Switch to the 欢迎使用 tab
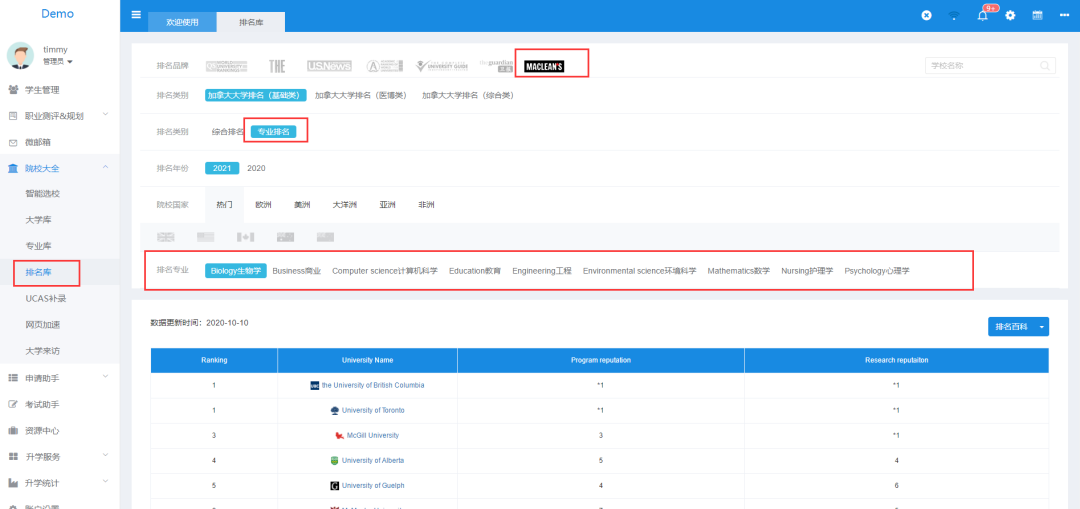This screenshot has width=1080, height=509. [x=181, y=22]
